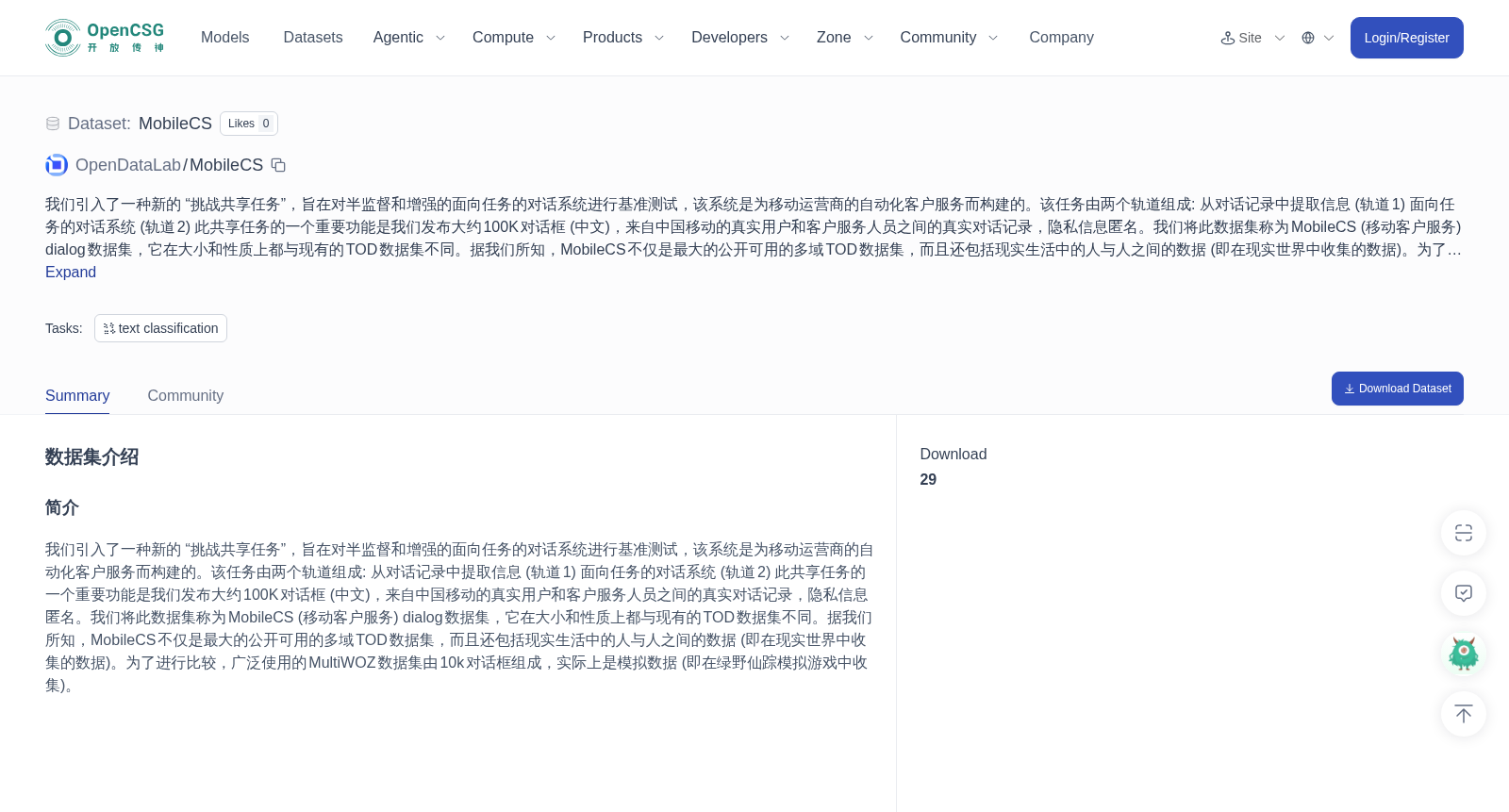
Task: Click the OpenCSG logo
Action: 105,38
